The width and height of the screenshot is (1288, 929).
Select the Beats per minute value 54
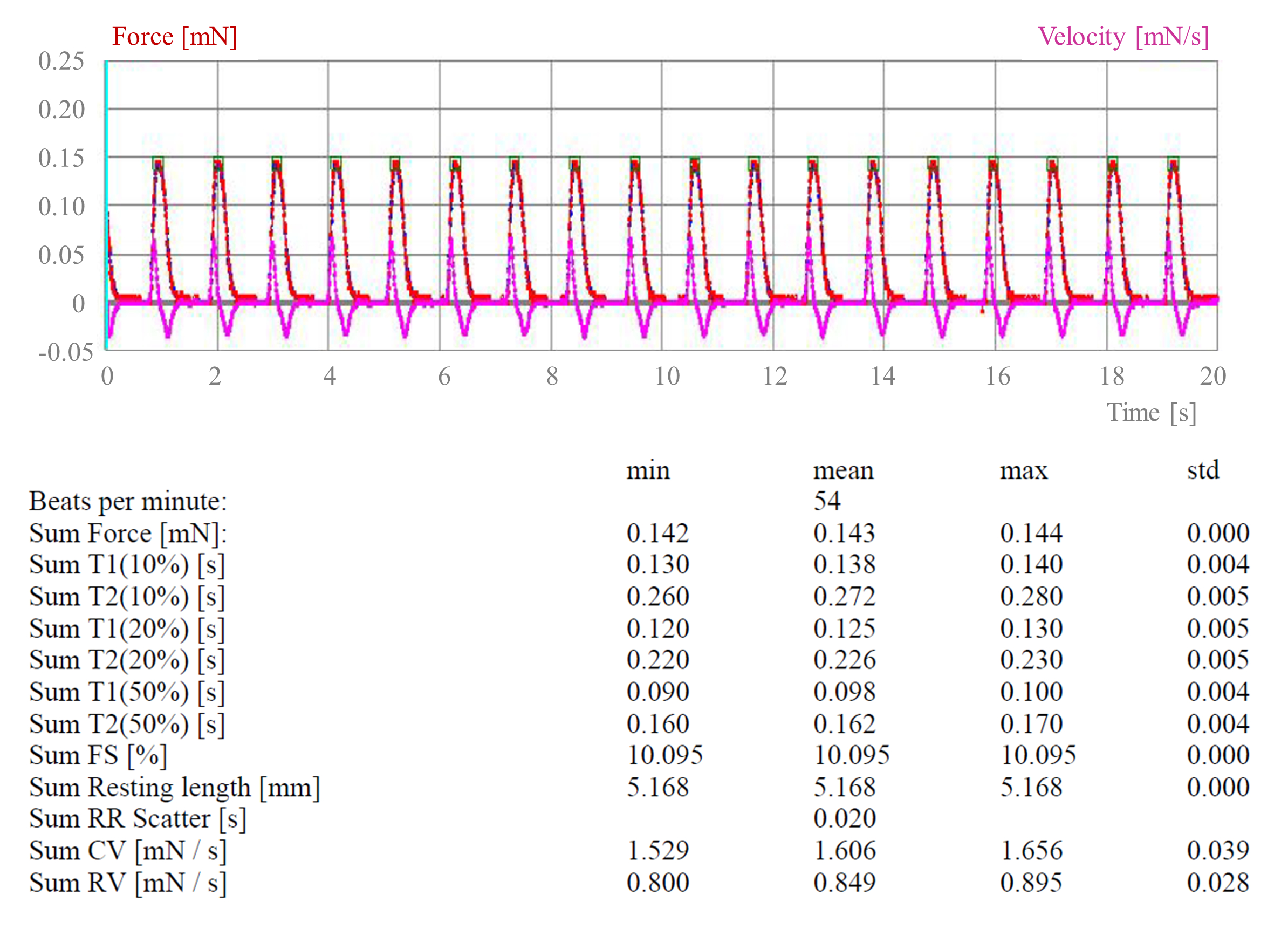pyautogui.click(x=827, y=502)
